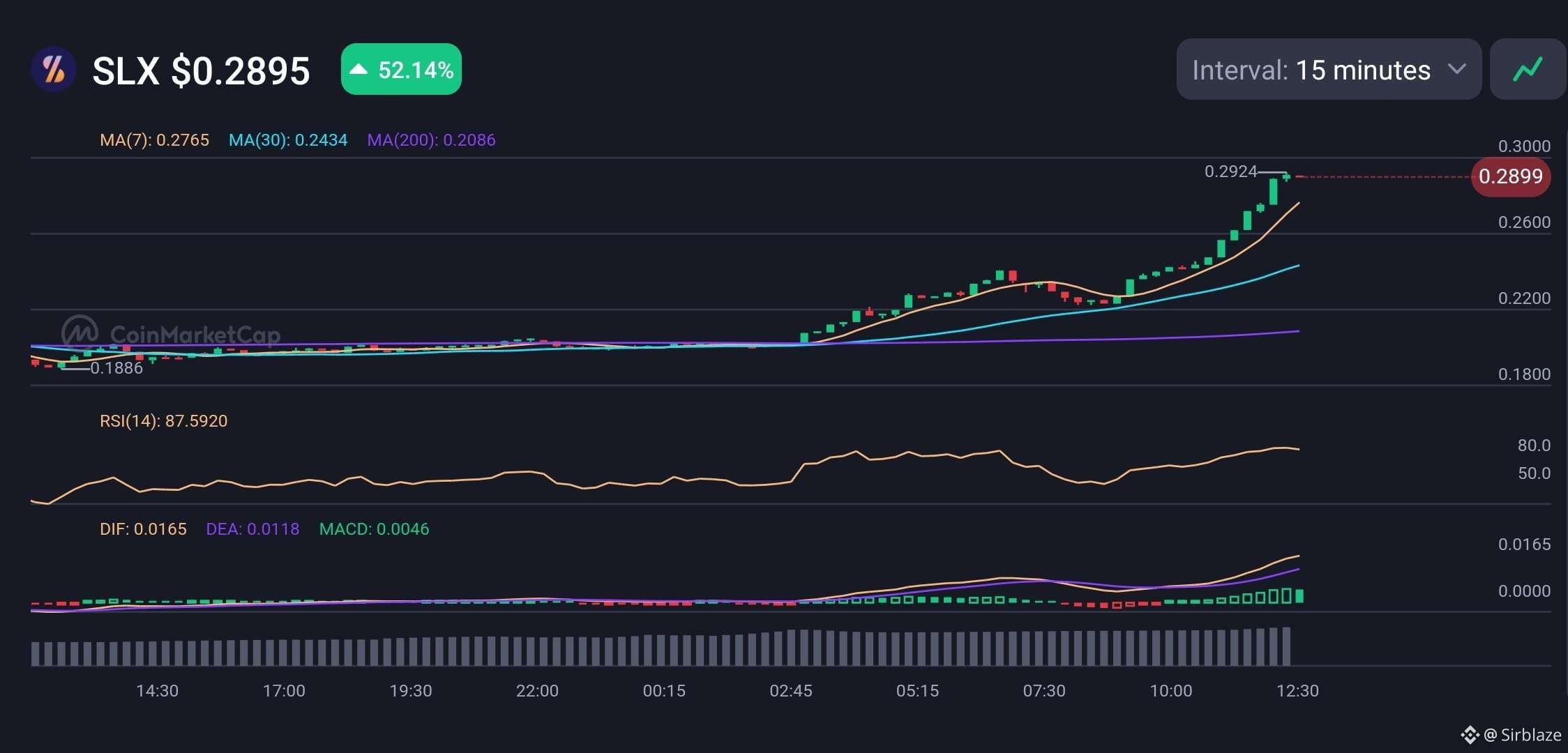1568x753 pixels.
Task: Click the 17:00 time axis label
Action: coord(284,690)
